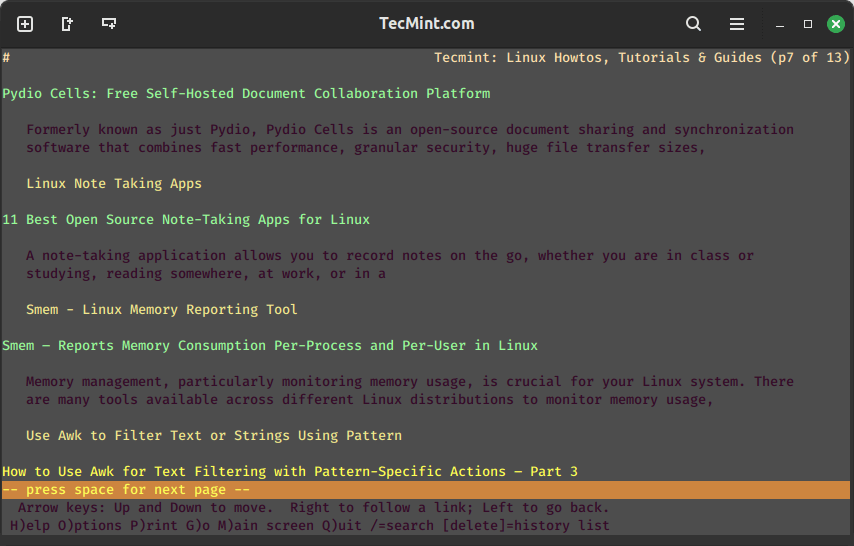Click the press space for next page bar

(426, 490)
